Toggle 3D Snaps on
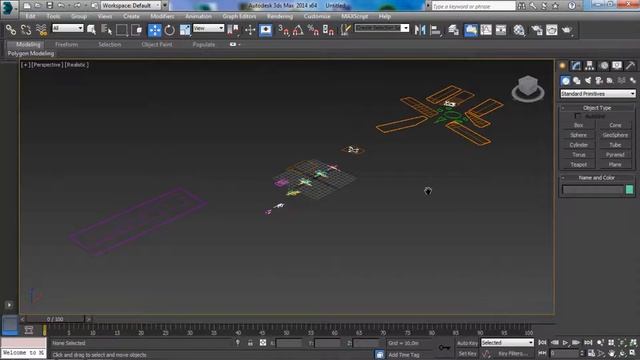This screenshot has height=360, width=640. tap(283, 30)
